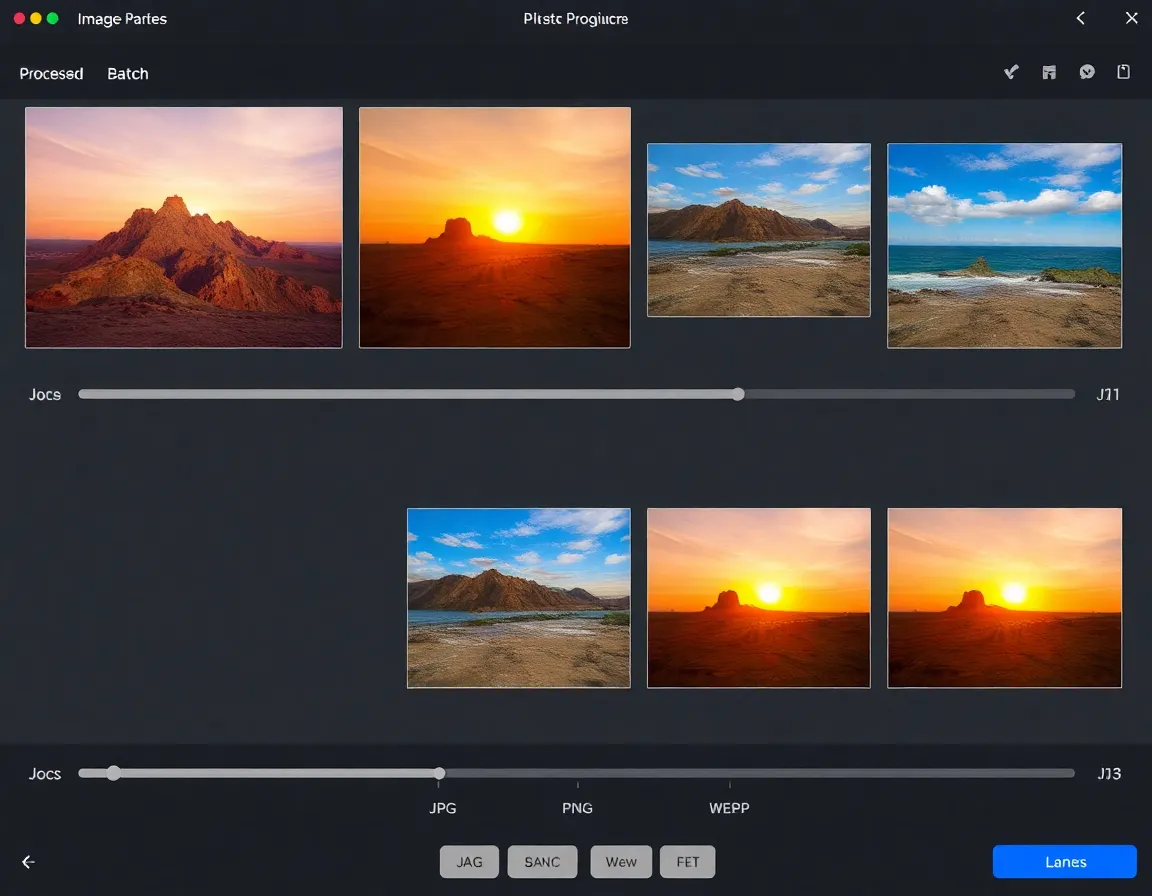This screenshot has height=896, width=1152.
Task: Select the PNG format marker
Action: tap(577, 808)
